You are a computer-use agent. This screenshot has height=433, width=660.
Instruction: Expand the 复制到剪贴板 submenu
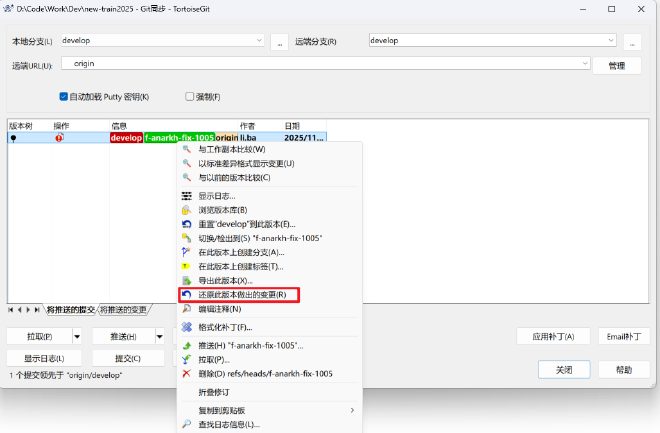[351, 410]
